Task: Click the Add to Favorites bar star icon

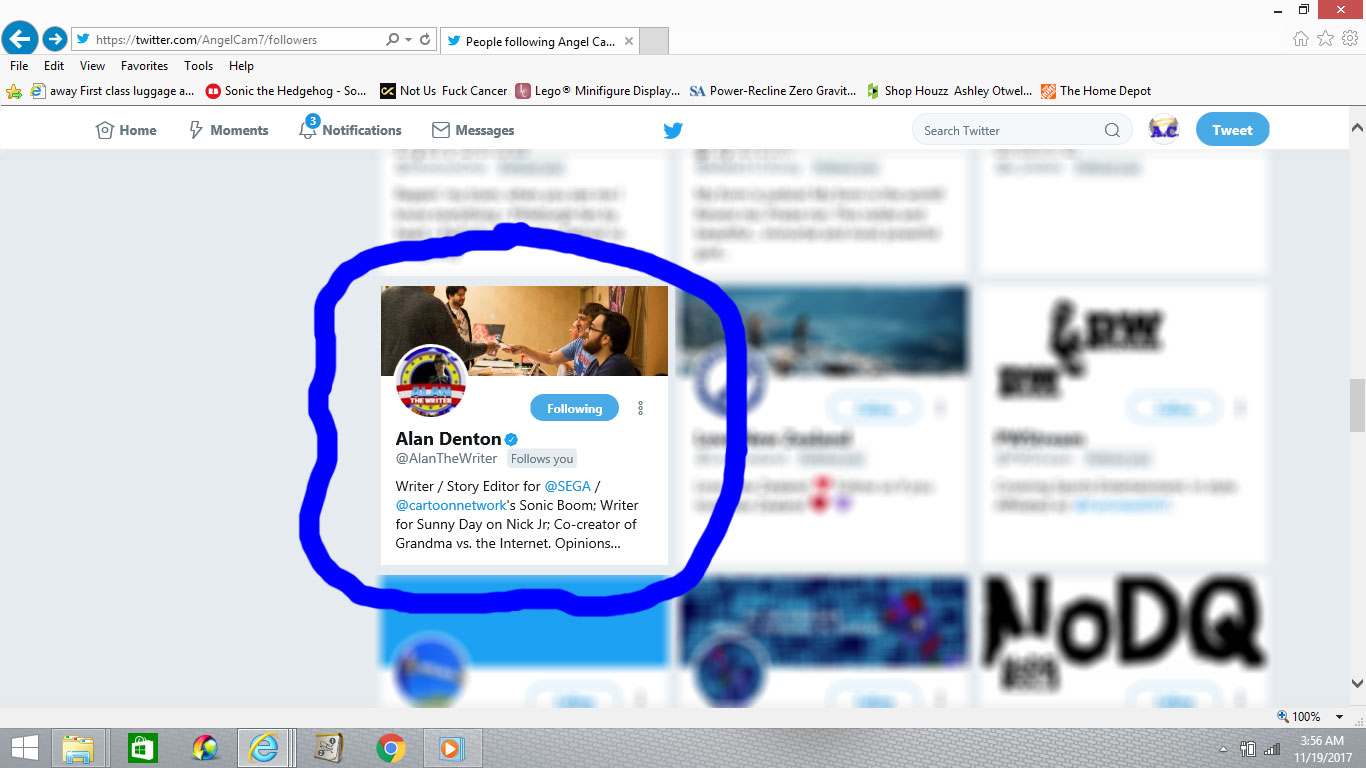Action: coord(14,91)
